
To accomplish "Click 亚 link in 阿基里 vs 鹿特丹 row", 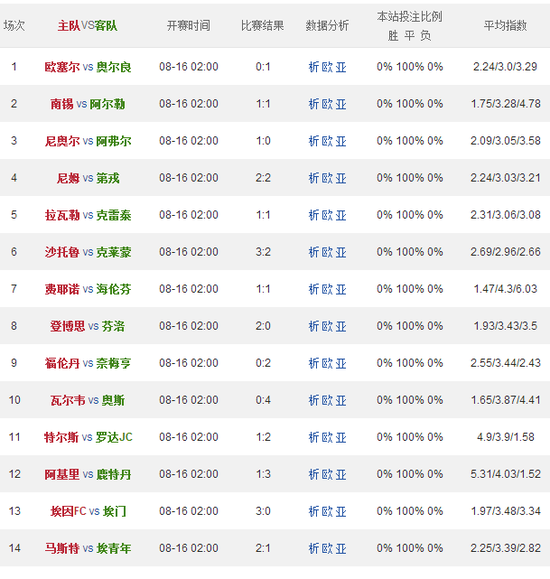I will 341,474.
